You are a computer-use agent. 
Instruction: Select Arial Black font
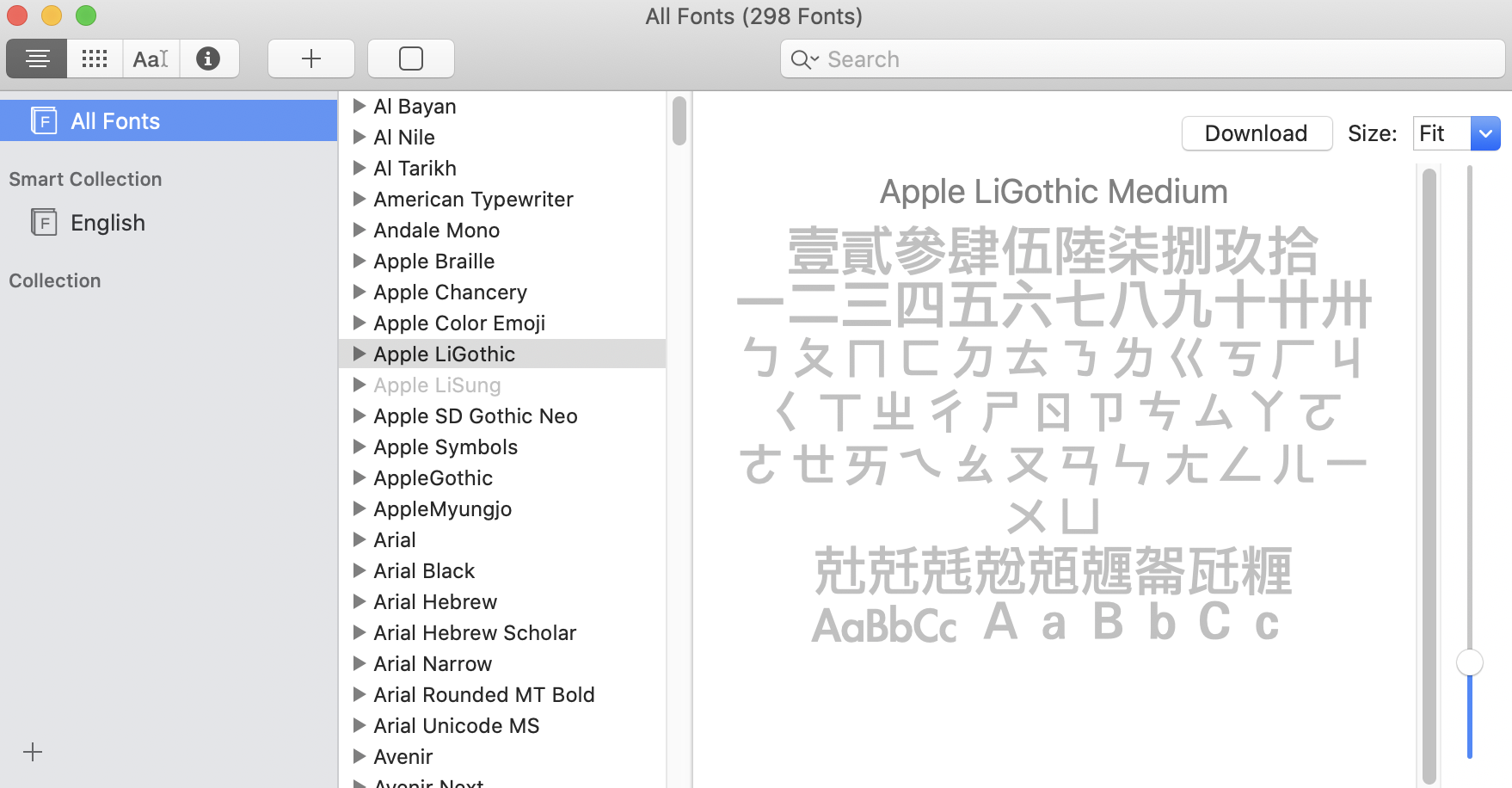[x=424, y=570]
